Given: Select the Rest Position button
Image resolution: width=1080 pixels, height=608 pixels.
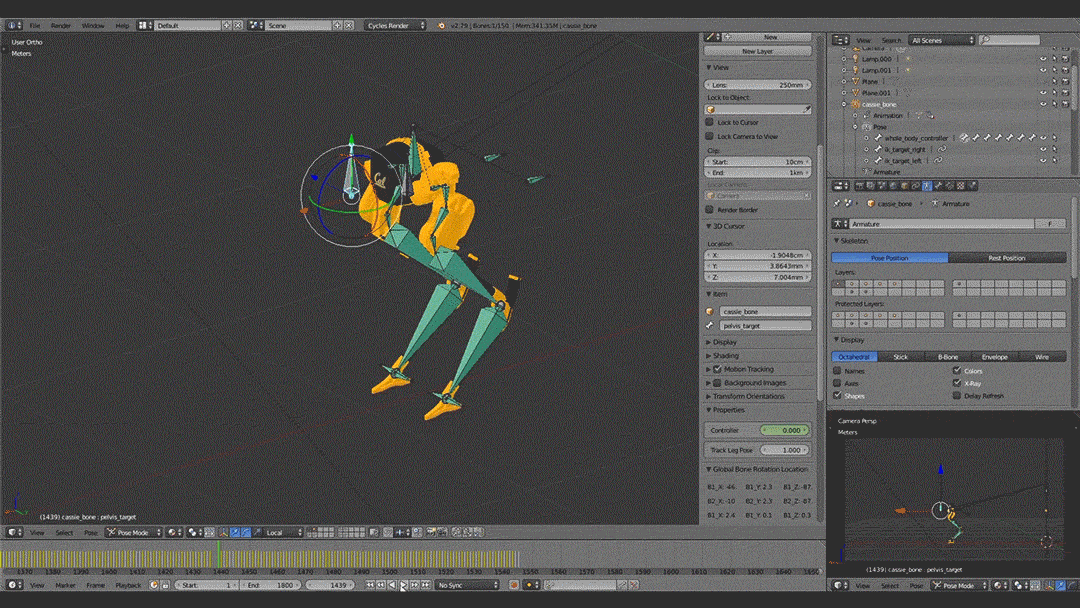Looking at the screenshot, I should pyautogui.click(x=1006, y=258).
